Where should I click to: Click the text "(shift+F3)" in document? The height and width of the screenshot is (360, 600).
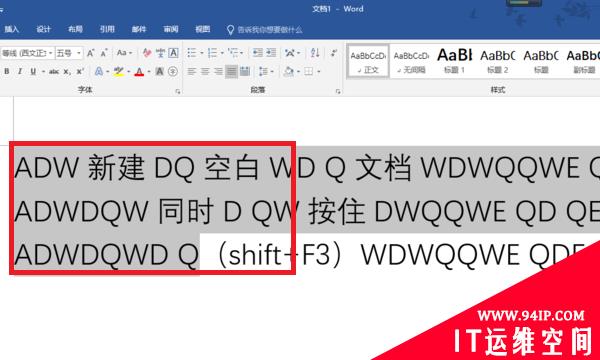(x=279, y=255)
